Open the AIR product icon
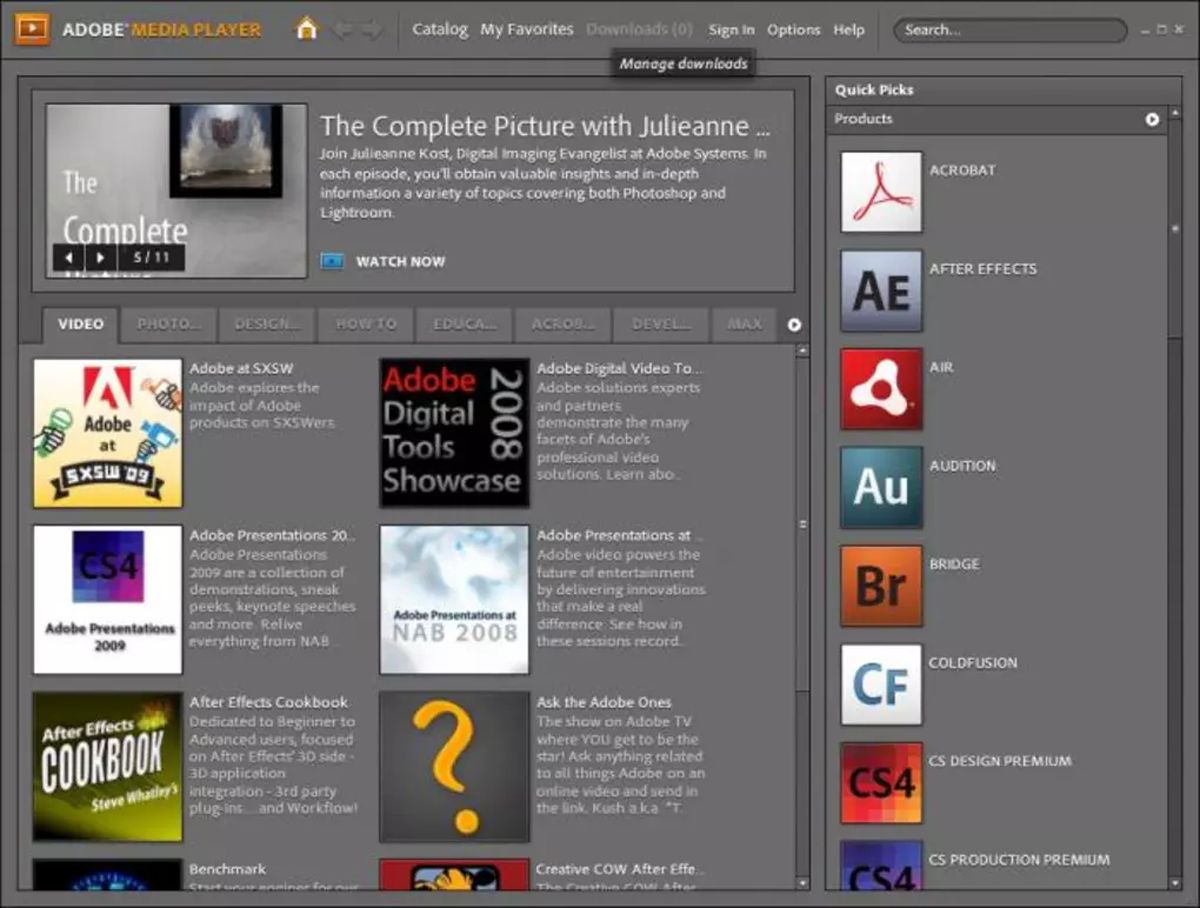Viewport: 1200px width, 908px height. pyautogui.click(x=881, y=389)
